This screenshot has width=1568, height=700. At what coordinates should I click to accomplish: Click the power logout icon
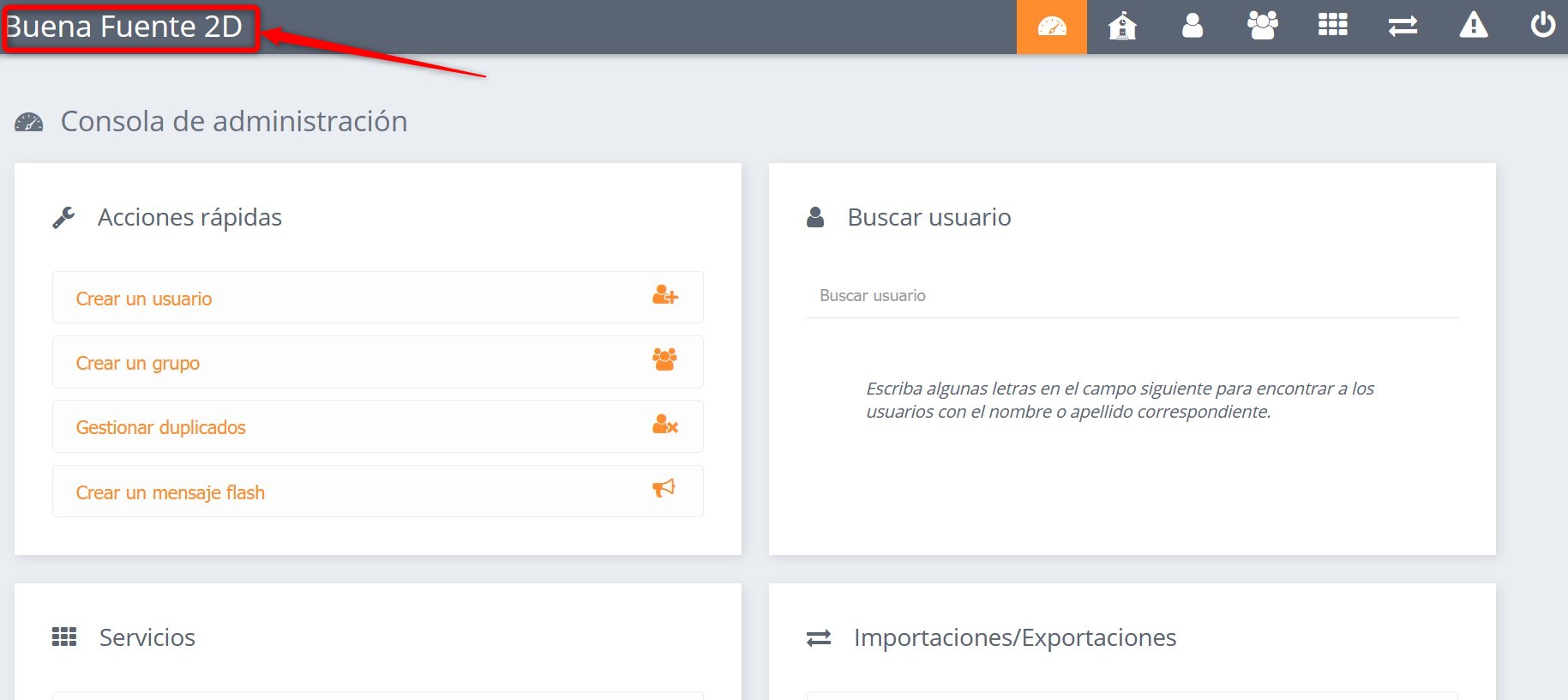click(1542, 25)
